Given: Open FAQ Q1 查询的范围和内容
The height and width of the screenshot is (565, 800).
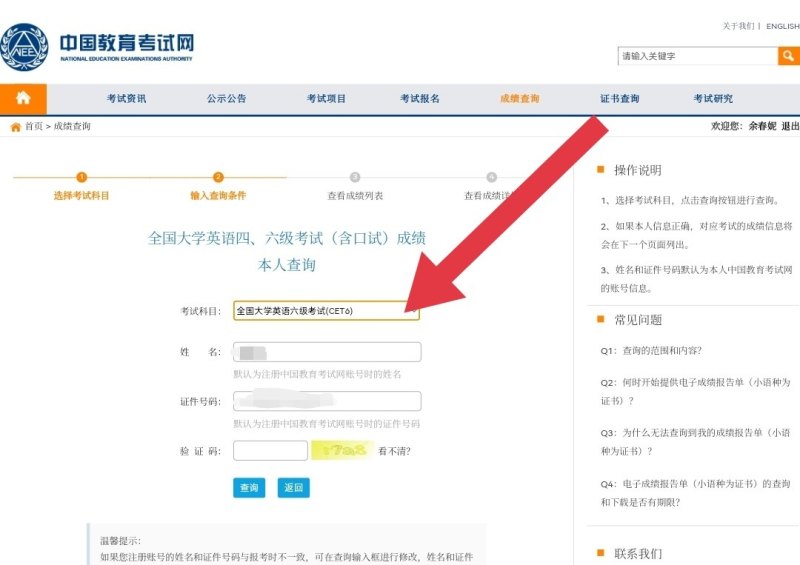Looking at the screenshot, I should click(x=651, y=351).
